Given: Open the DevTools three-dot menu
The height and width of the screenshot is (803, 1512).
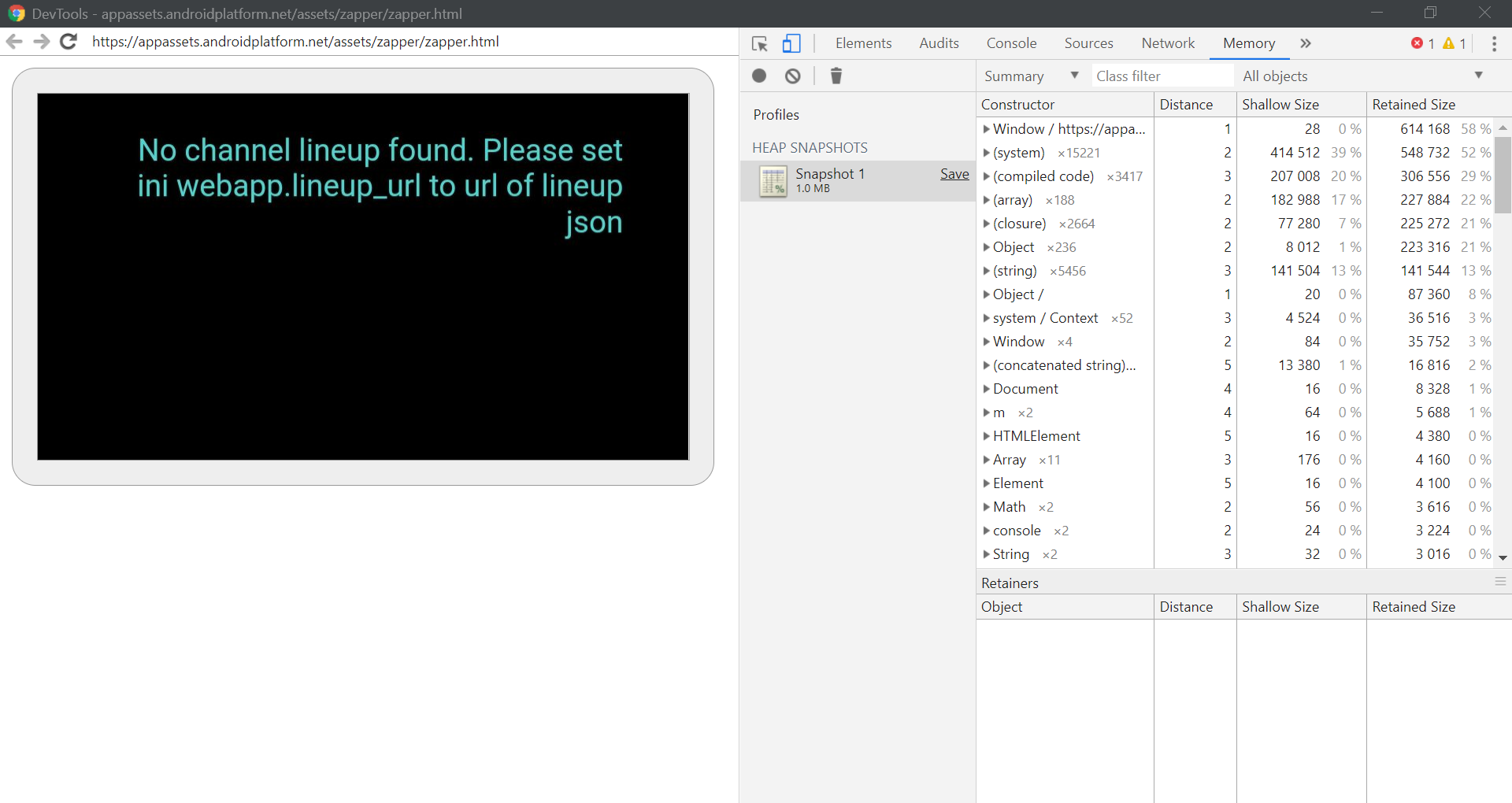Looking at the screenshot, I should tap(1494, 44).
